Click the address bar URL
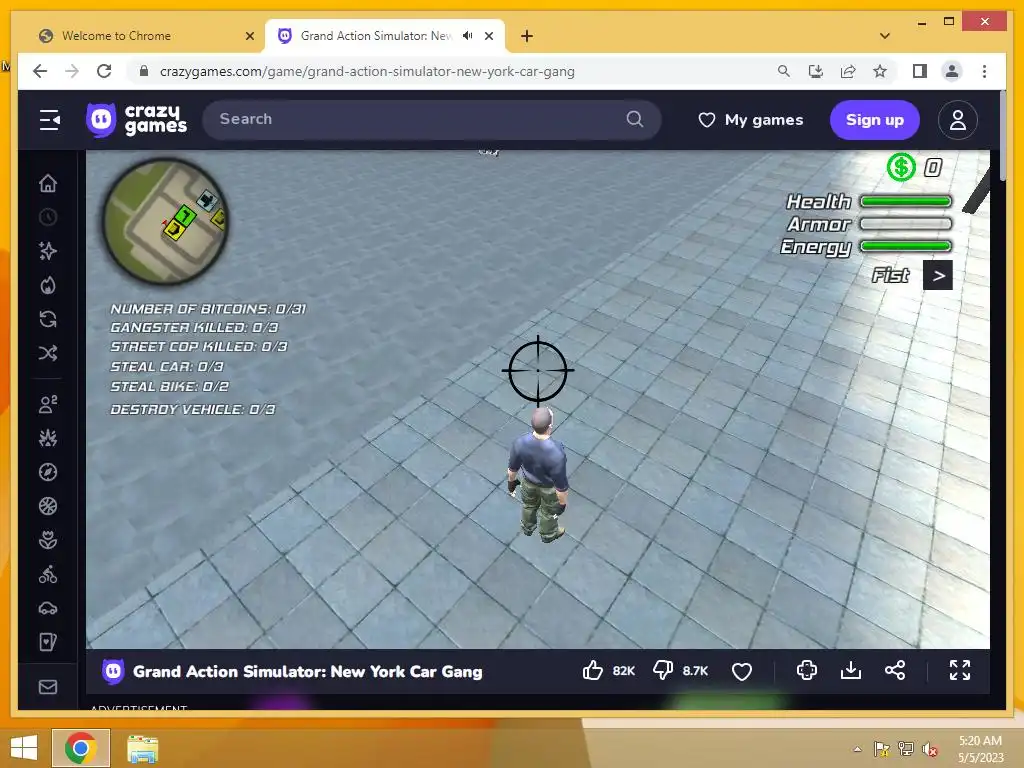Viewport: 1024px width, 768px height. click(367, 72)
